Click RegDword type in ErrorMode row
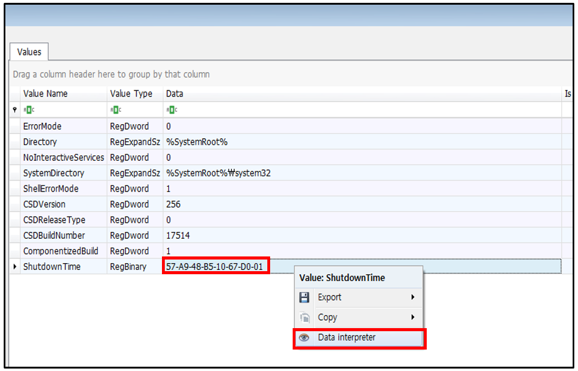This screenshot has width=578, height=371. point(129,126)
